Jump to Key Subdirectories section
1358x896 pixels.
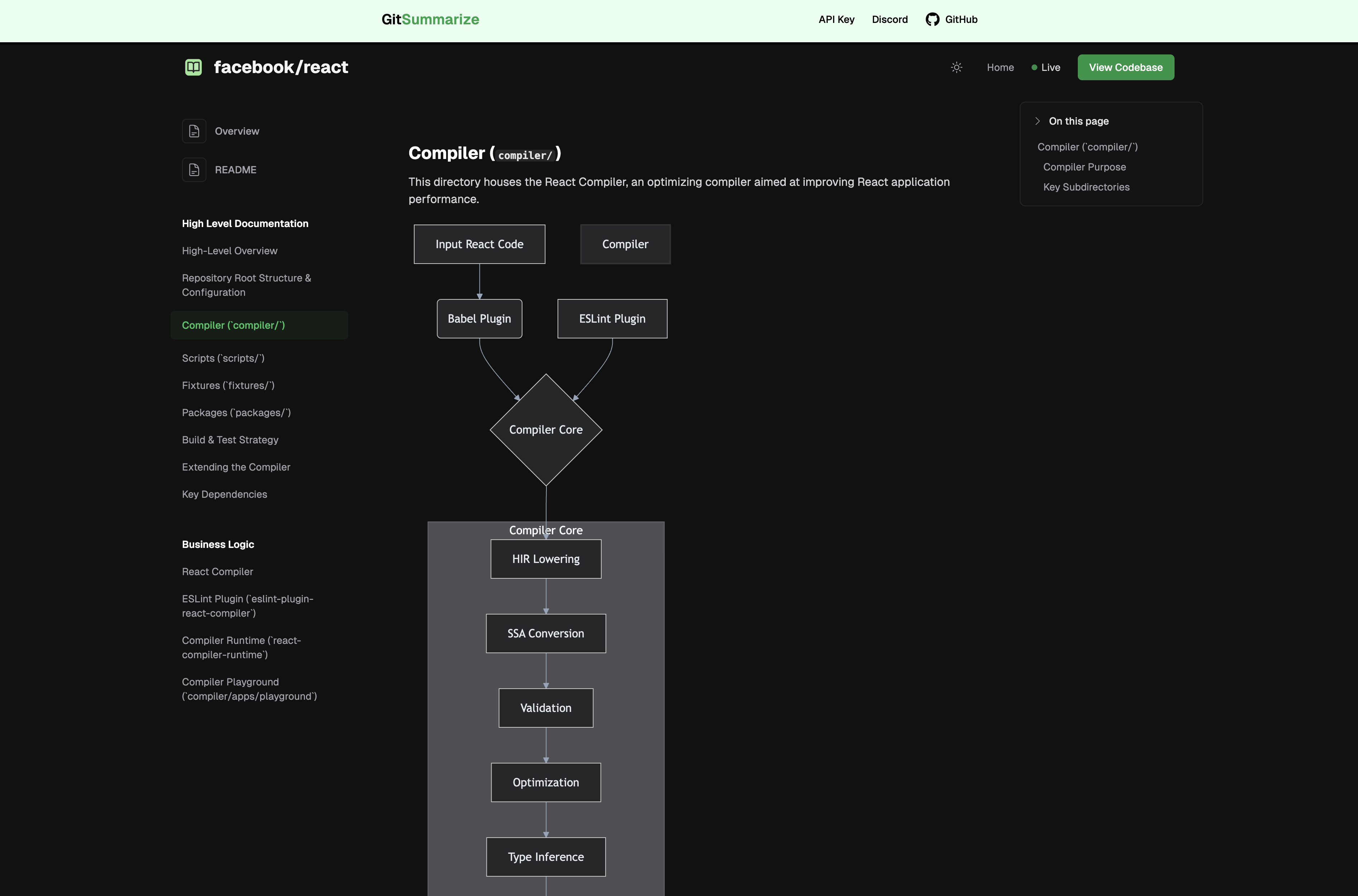click(1086, 187)
